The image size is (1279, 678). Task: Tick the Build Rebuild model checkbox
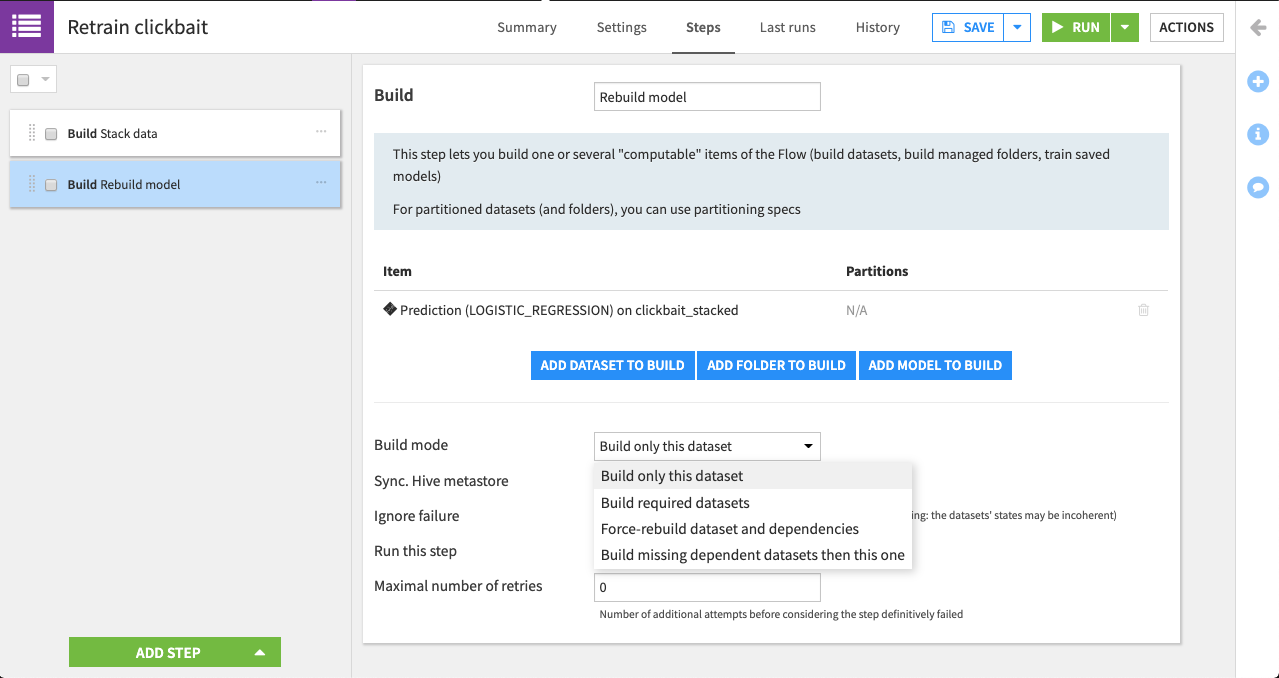51,185
